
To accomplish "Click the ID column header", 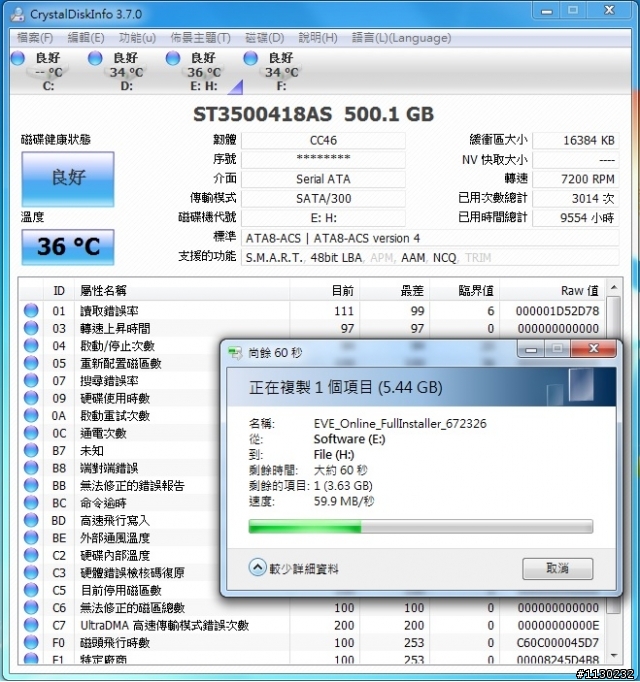I will 59,291.
